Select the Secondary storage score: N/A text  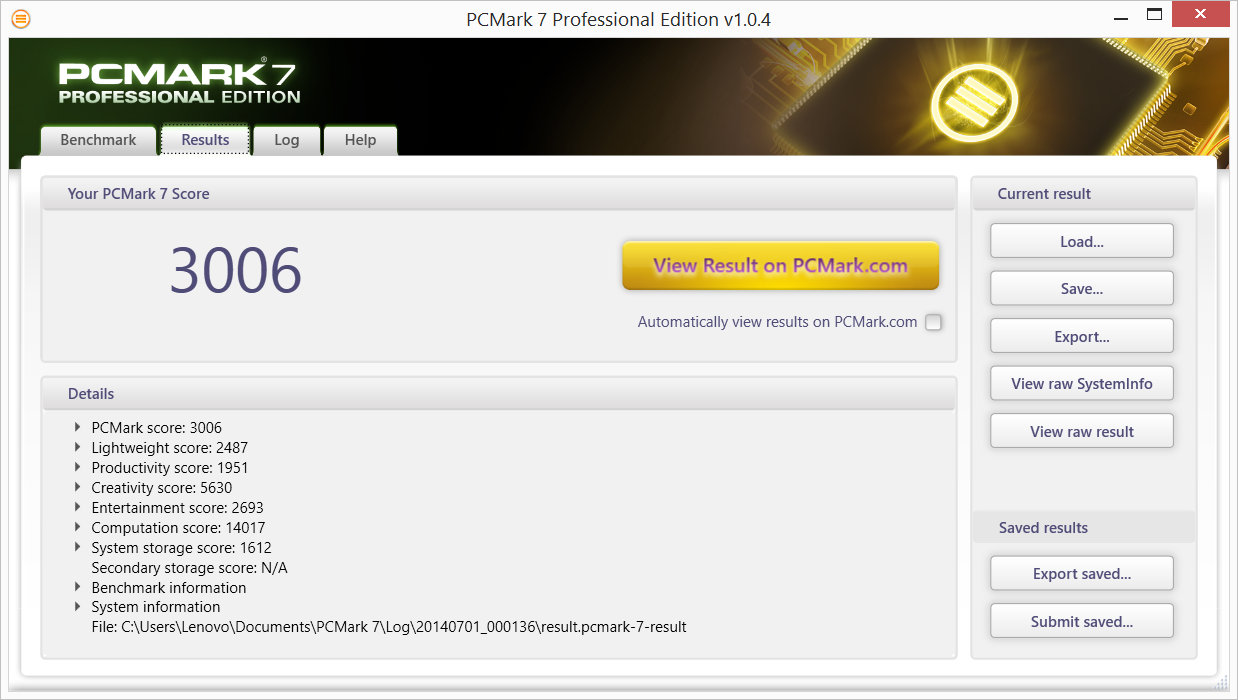coord(189,567)
